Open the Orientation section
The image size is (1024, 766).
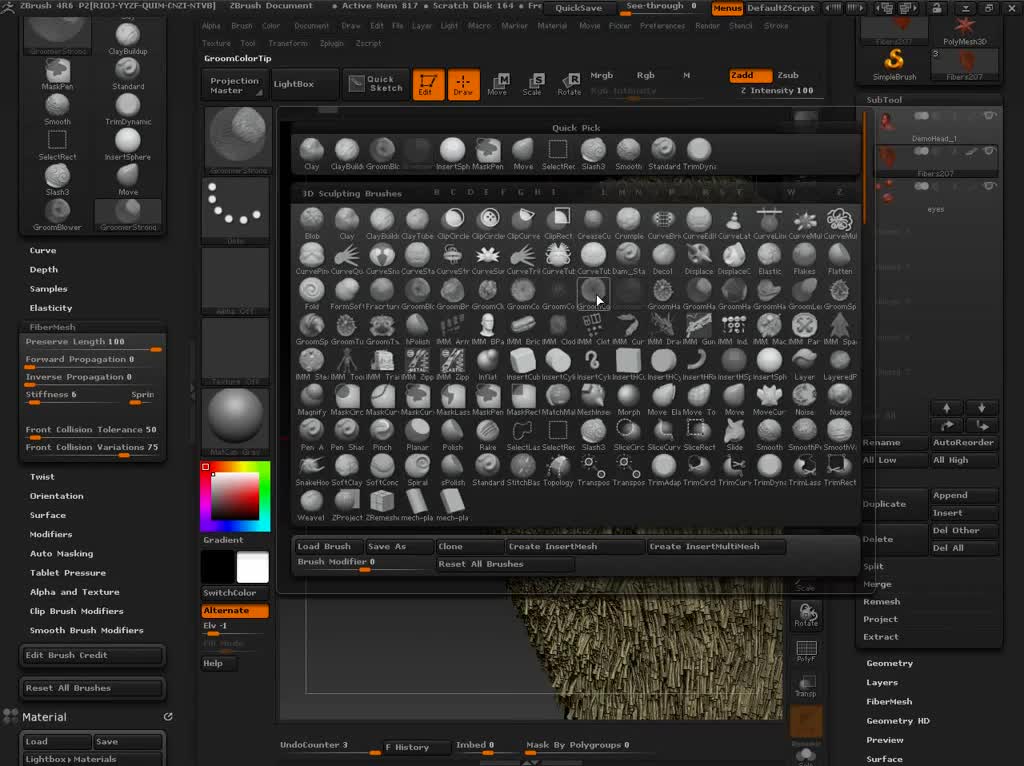point(57,496)
